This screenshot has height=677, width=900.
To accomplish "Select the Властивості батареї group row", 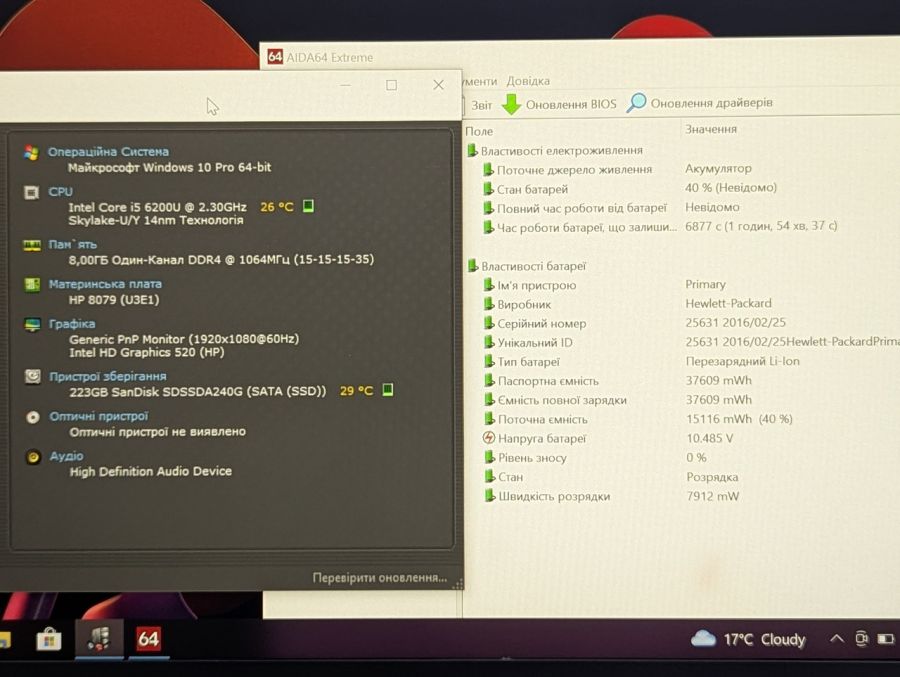I will [527, 266].
